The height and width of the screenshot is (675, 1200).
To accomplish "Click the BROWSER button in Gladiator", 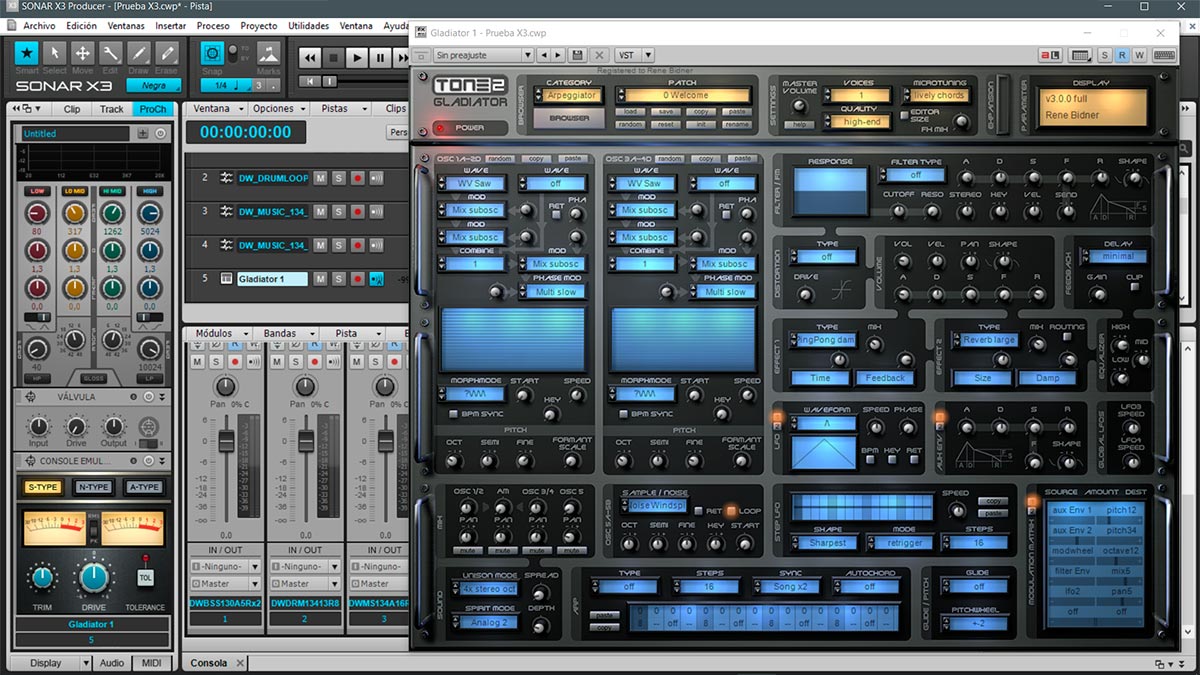I will (569, 117).
